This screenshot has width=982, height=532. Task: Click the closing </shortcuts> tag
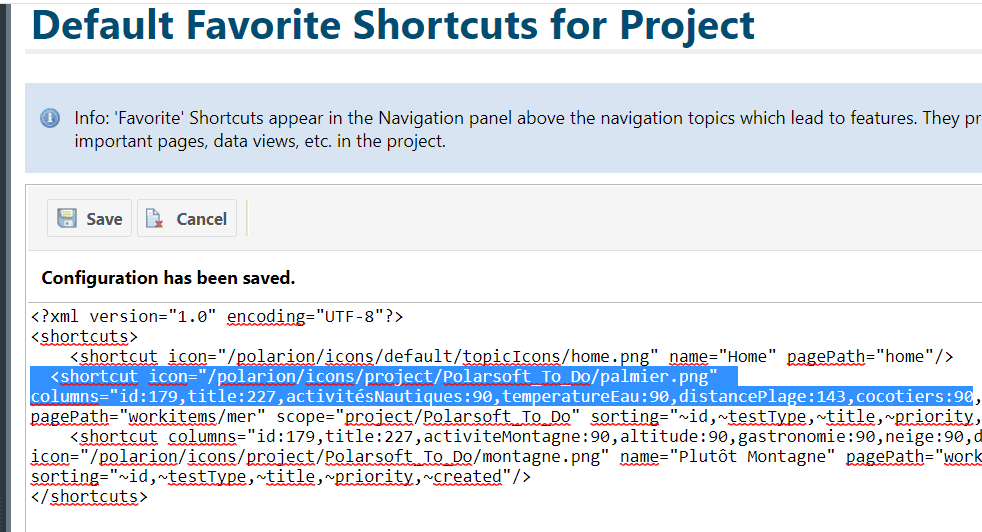click(x=89, y=497)
